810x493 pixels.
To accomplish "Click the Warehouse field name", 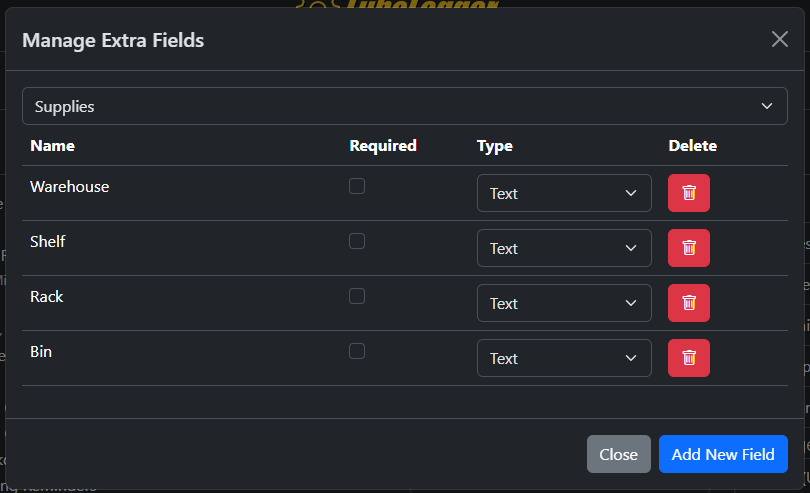I will tap(69, 187).
